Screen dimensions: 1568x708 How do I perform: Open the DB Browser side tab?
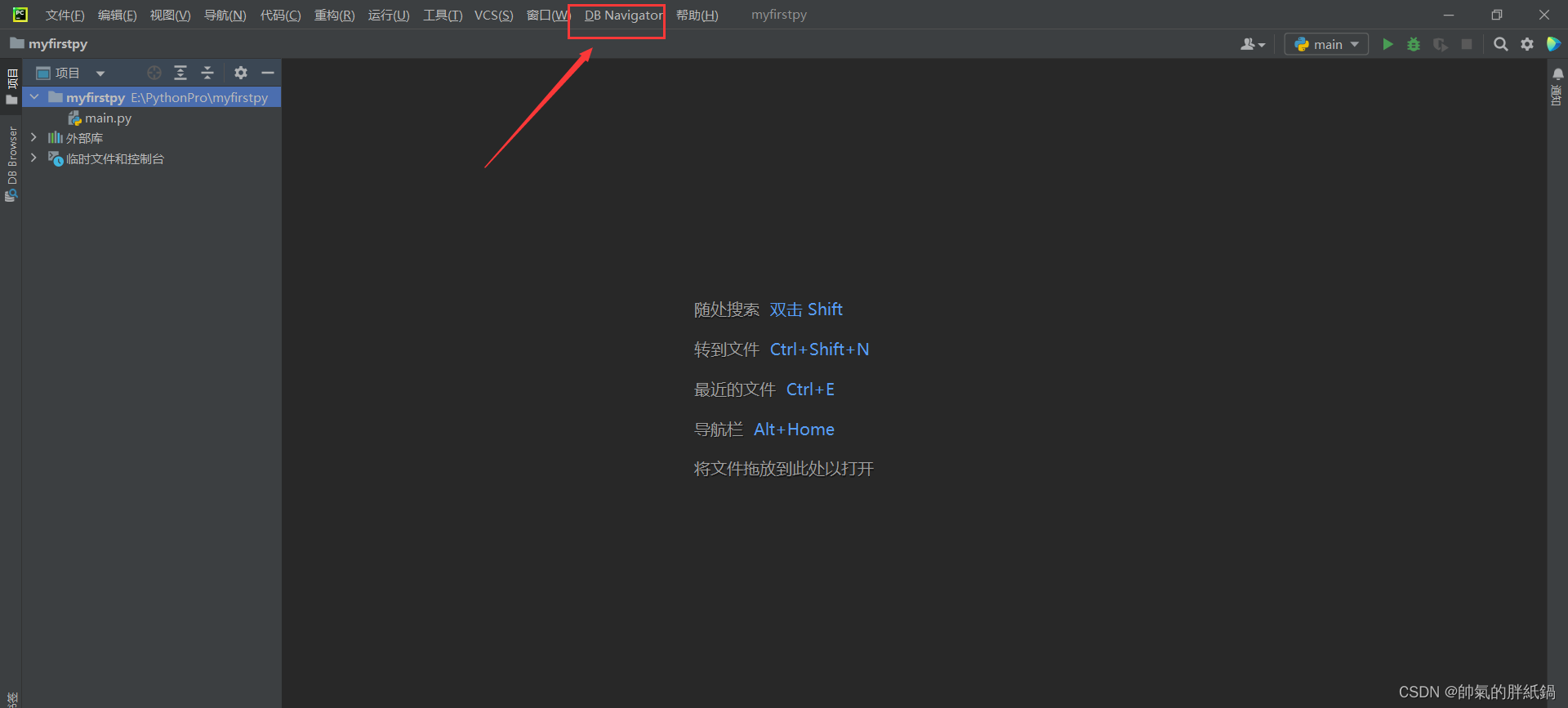(11, 163)
